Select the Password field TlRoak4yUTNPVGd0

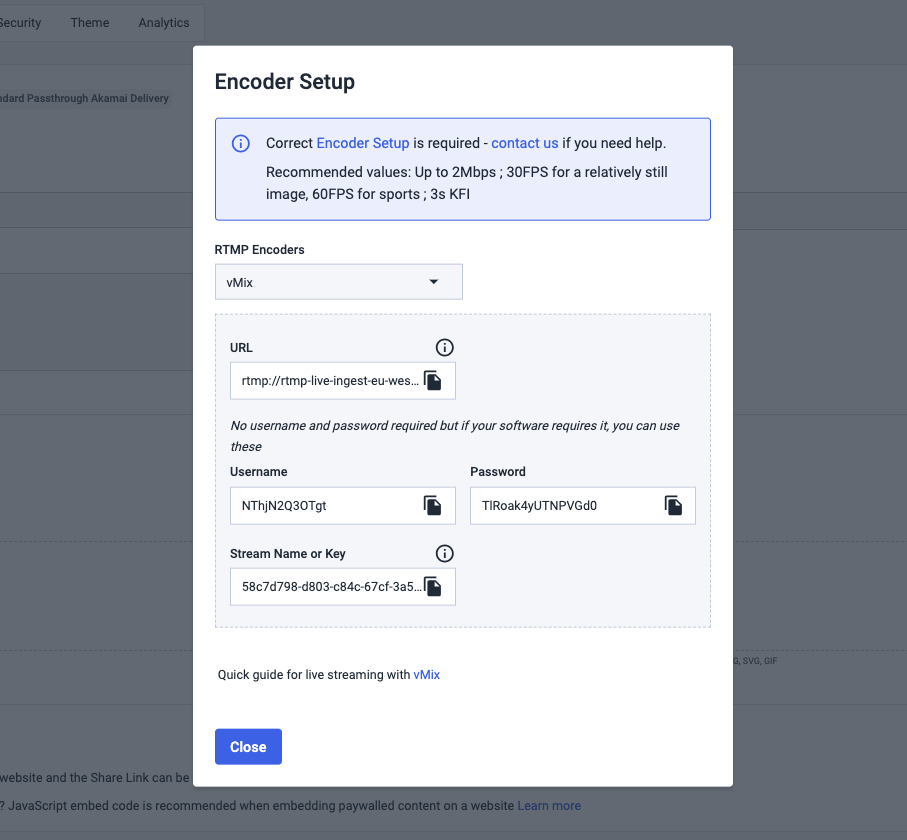tap(583, 506)
